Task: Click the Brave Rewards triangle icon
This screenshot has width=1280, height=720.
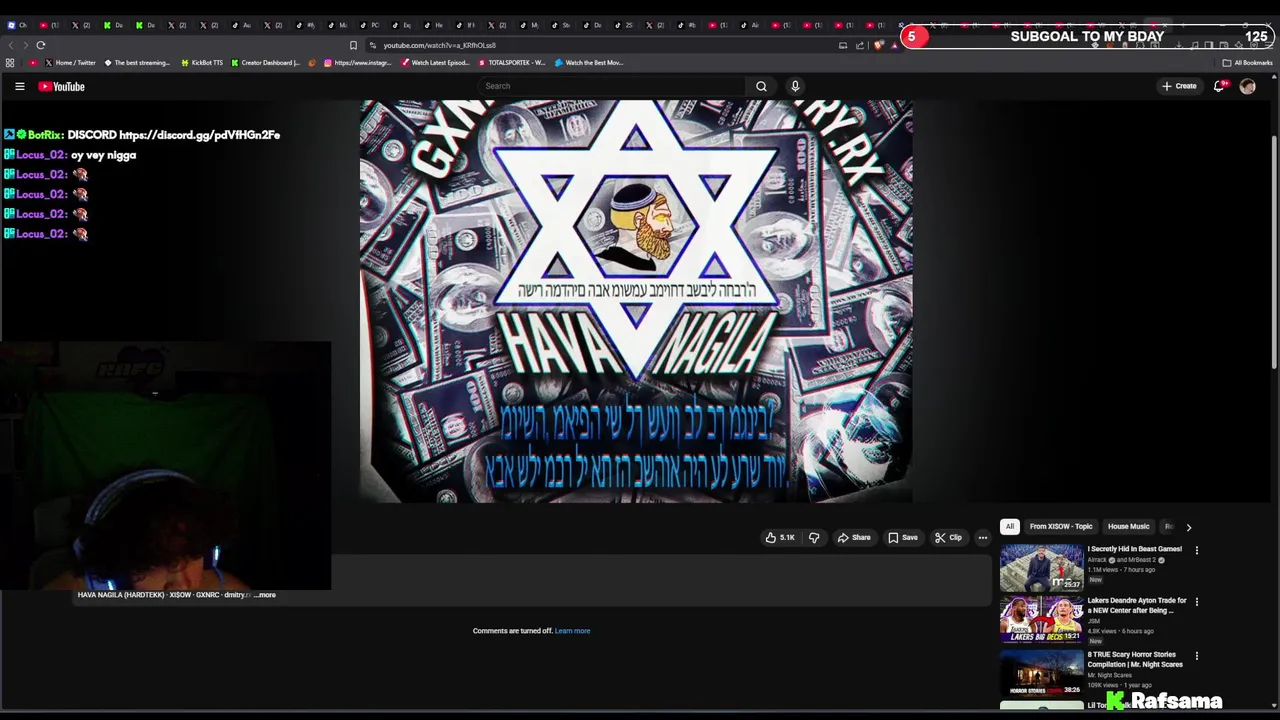Action: 895,45
